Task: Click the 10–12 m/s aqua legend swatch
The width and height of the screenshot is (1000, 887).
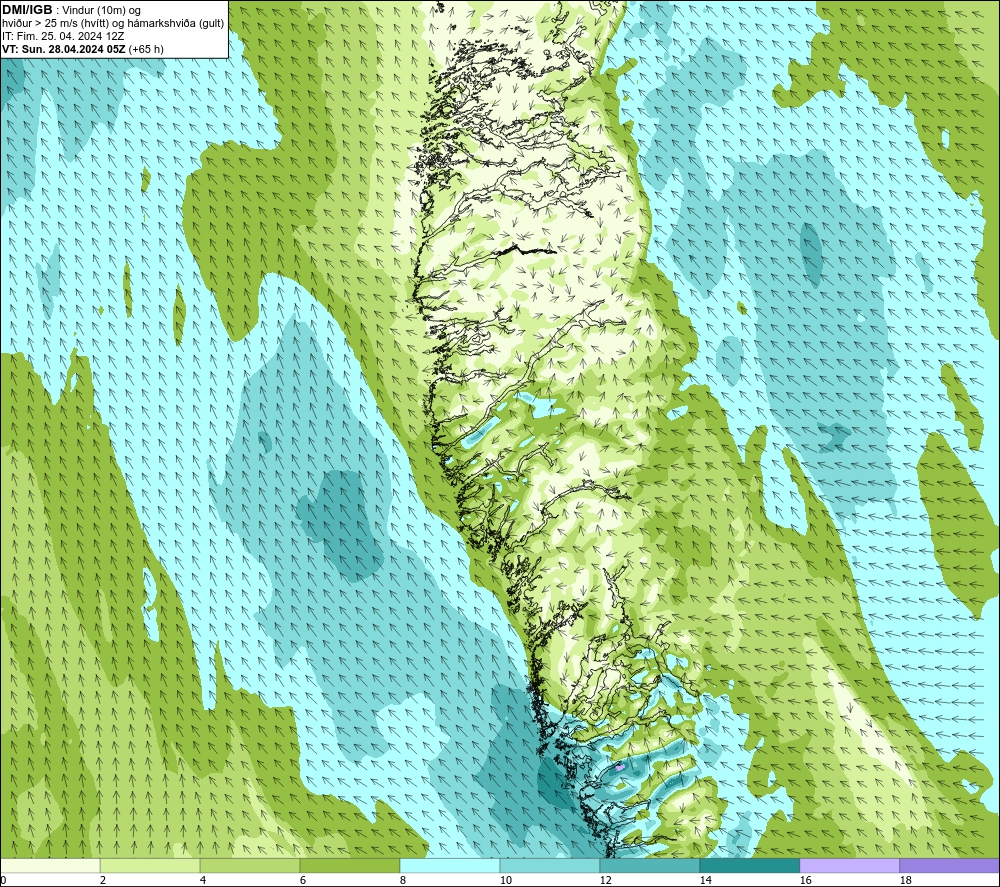Action: click(550, 865)
